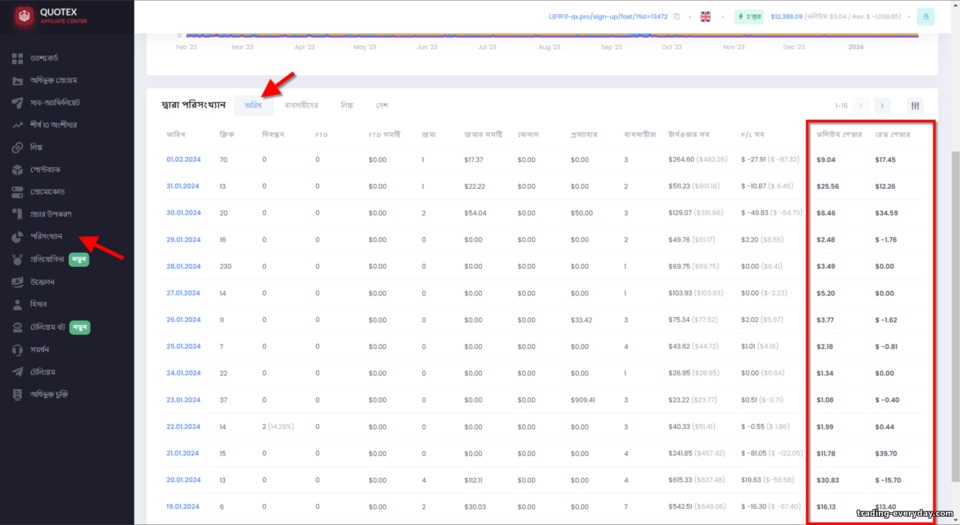Copy the affiliate sign-up link

click(x=677, y=17)
